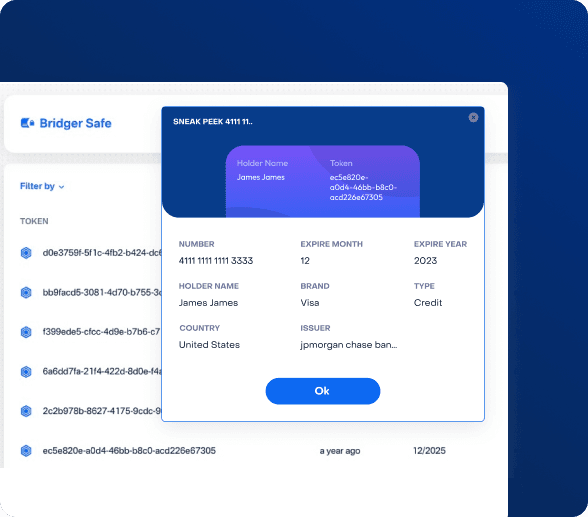
Task: Click the Bridger Safe logo icon
Action: (27, 123)
